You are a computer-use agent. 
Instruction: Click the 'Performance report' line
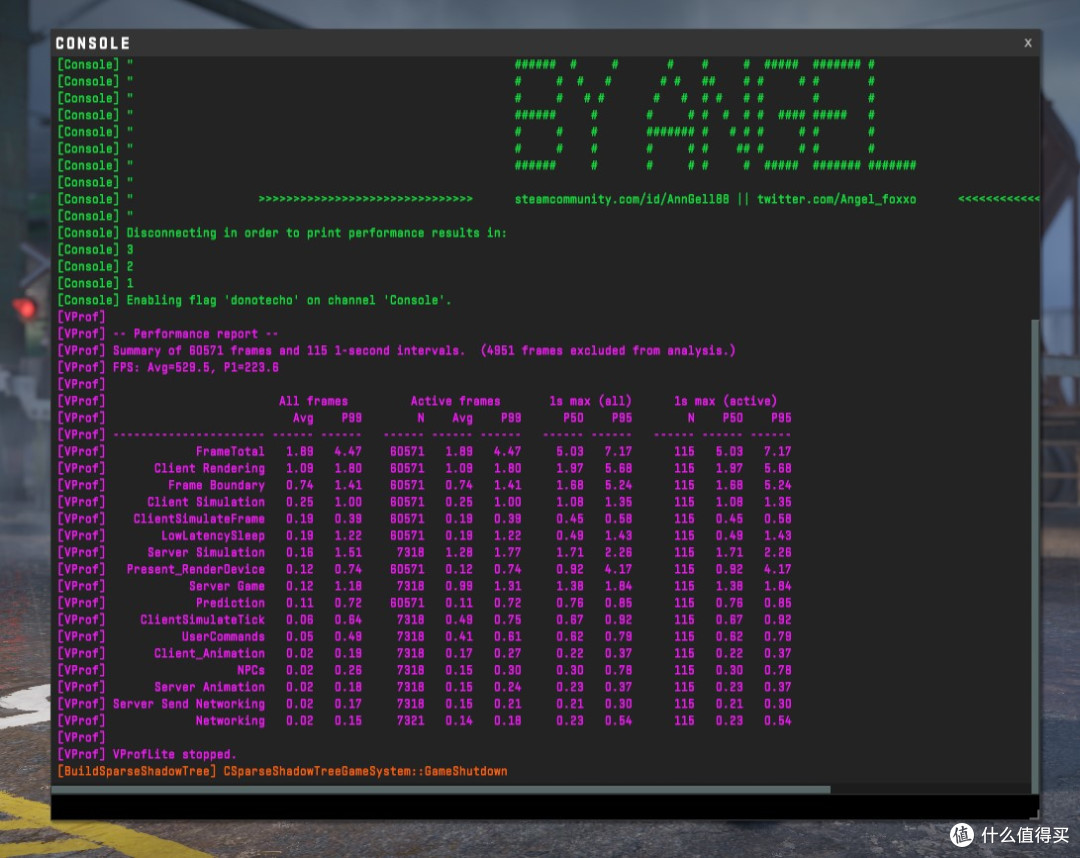click(x=196, y=334)
